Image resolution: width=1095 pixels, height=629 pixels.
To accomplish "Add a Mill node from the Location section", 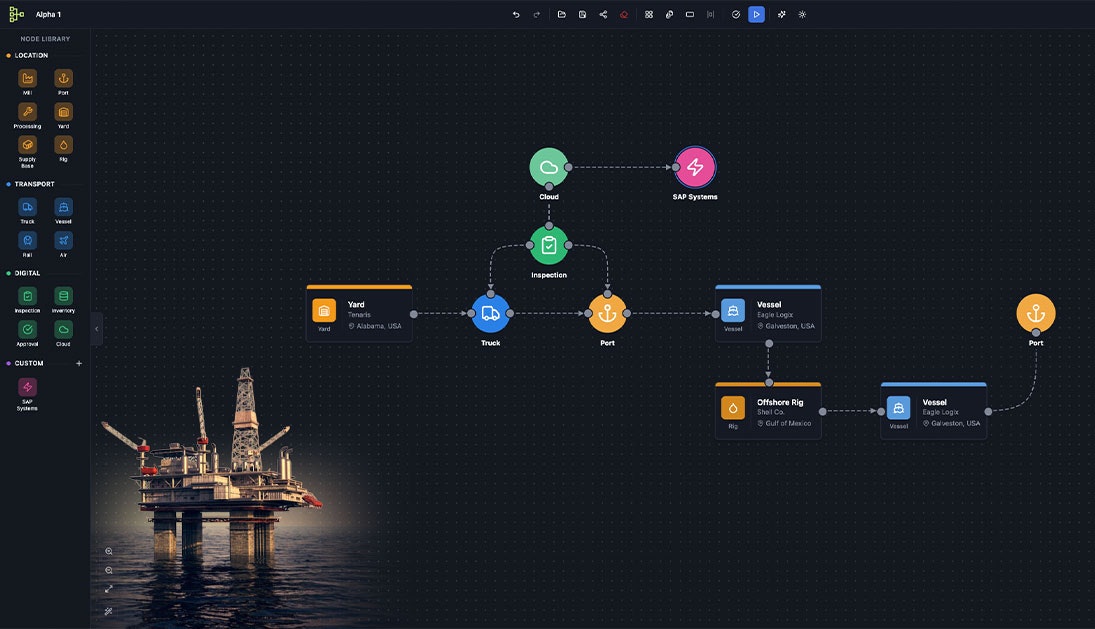I will [x=27, y=76].
